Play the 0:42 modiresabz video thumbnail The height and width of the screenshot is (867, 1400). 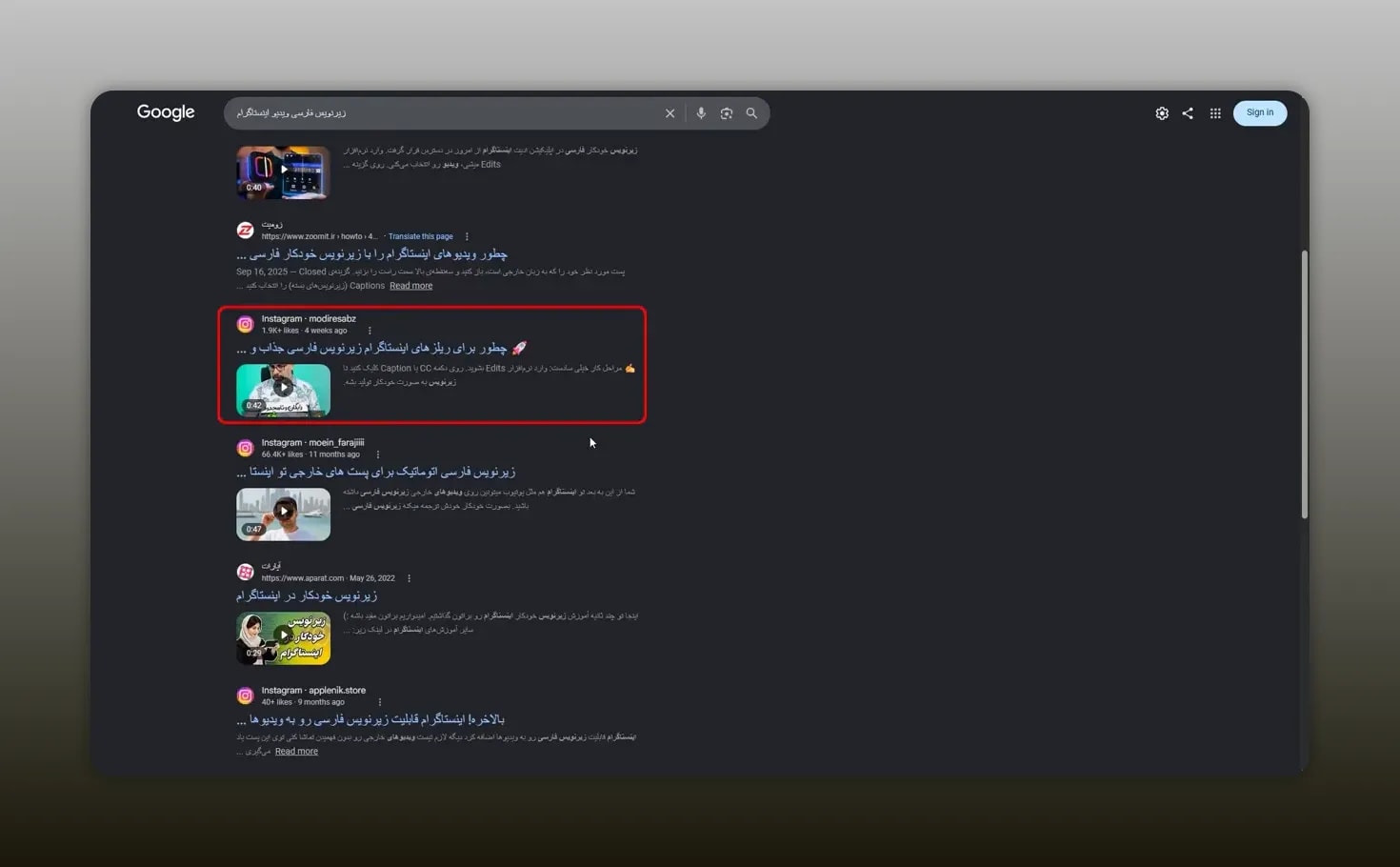(283, 391)
